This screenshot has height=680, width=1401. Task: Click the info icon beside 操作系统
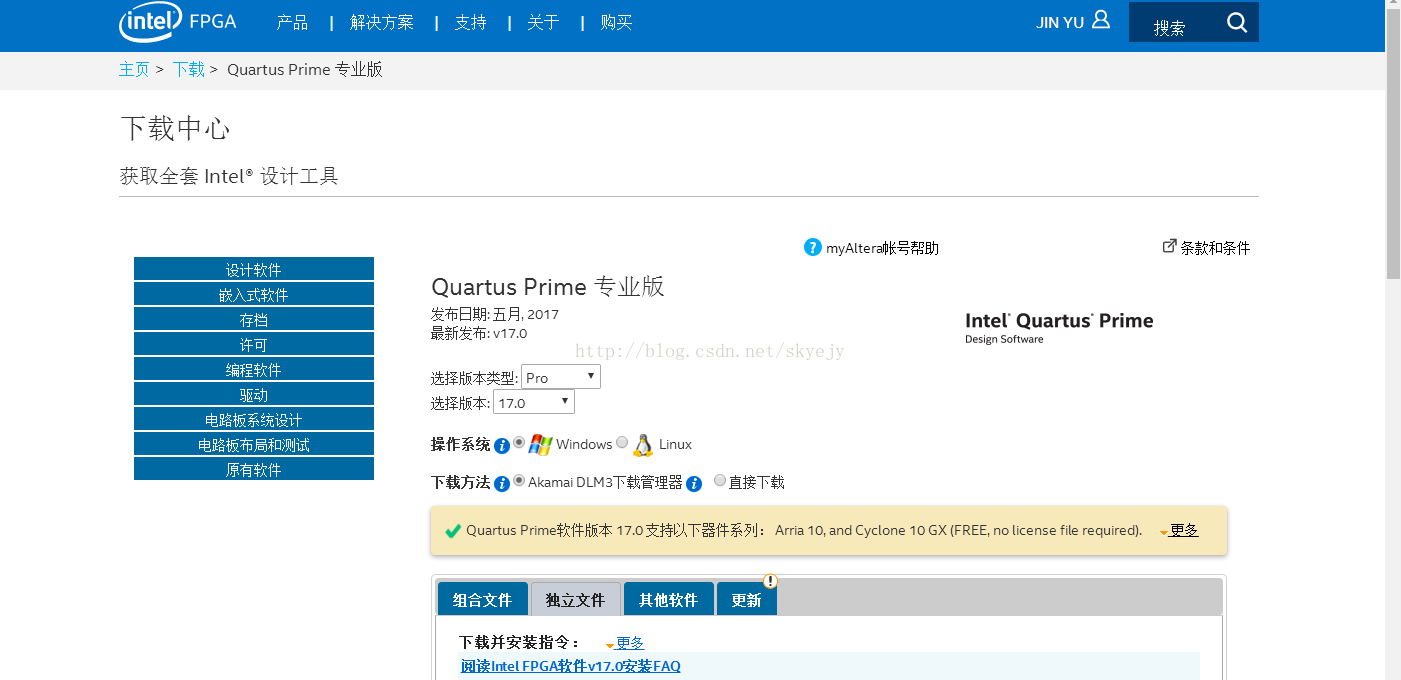tap(502, 446)
